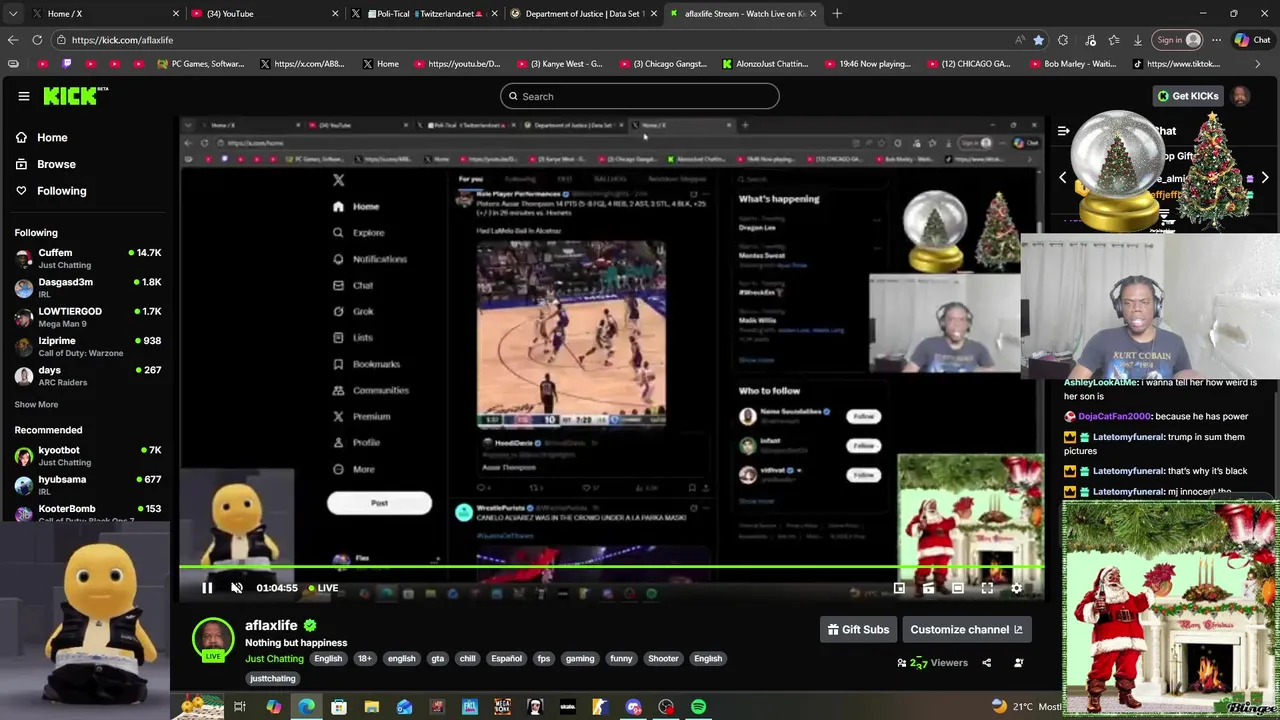1280x720 pixels.
Task: Open a new browser tab
Action: tap(837, 14)
